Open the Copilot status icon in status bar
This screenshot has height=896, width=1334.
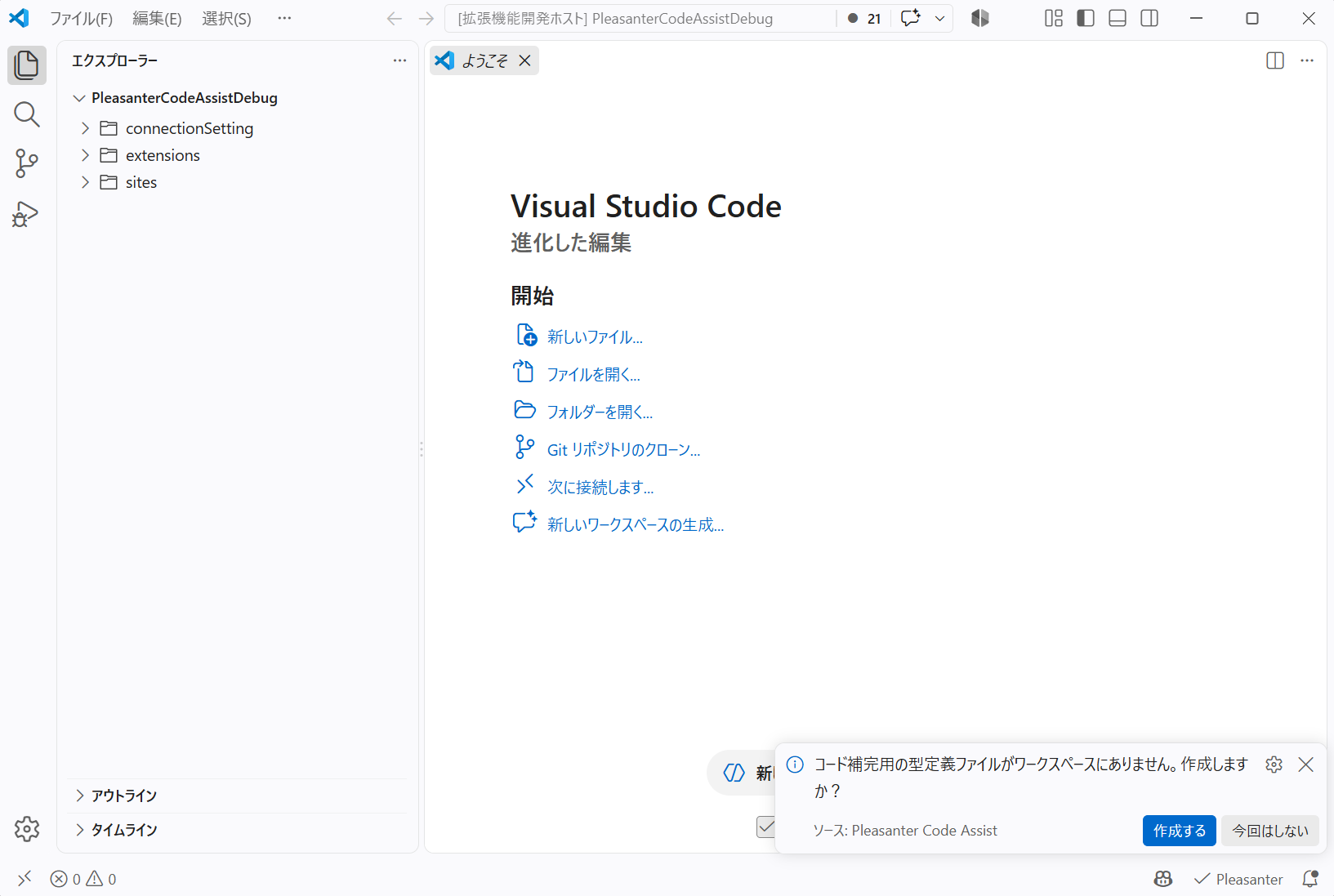pos(1163,879)
